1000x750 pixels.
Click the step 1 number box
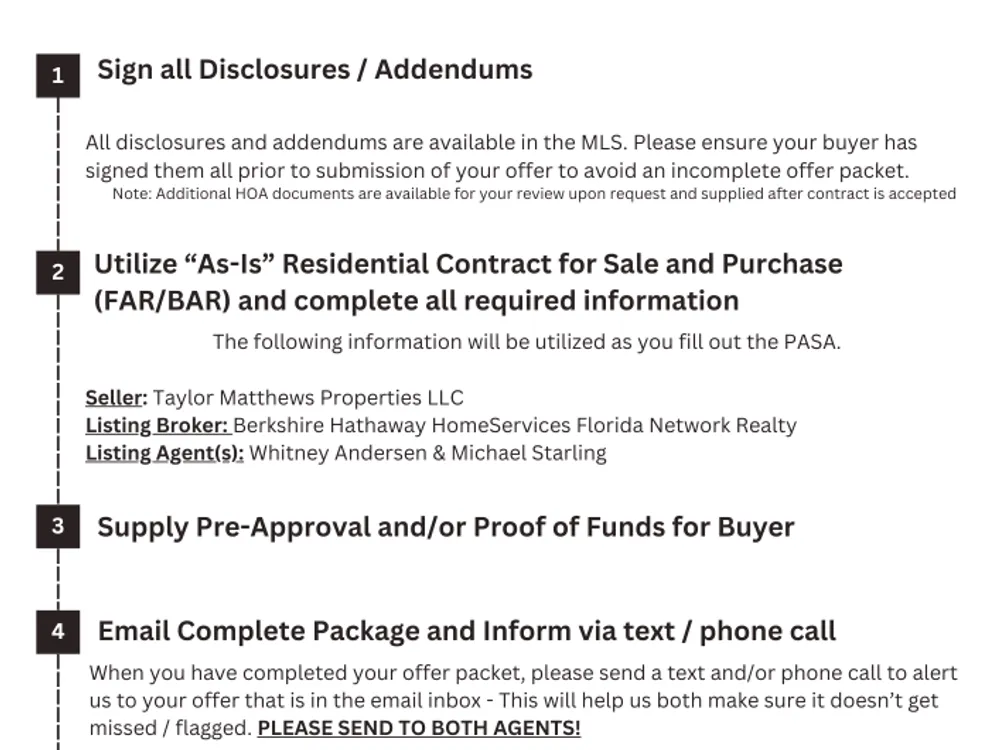(x=58, y=75)
